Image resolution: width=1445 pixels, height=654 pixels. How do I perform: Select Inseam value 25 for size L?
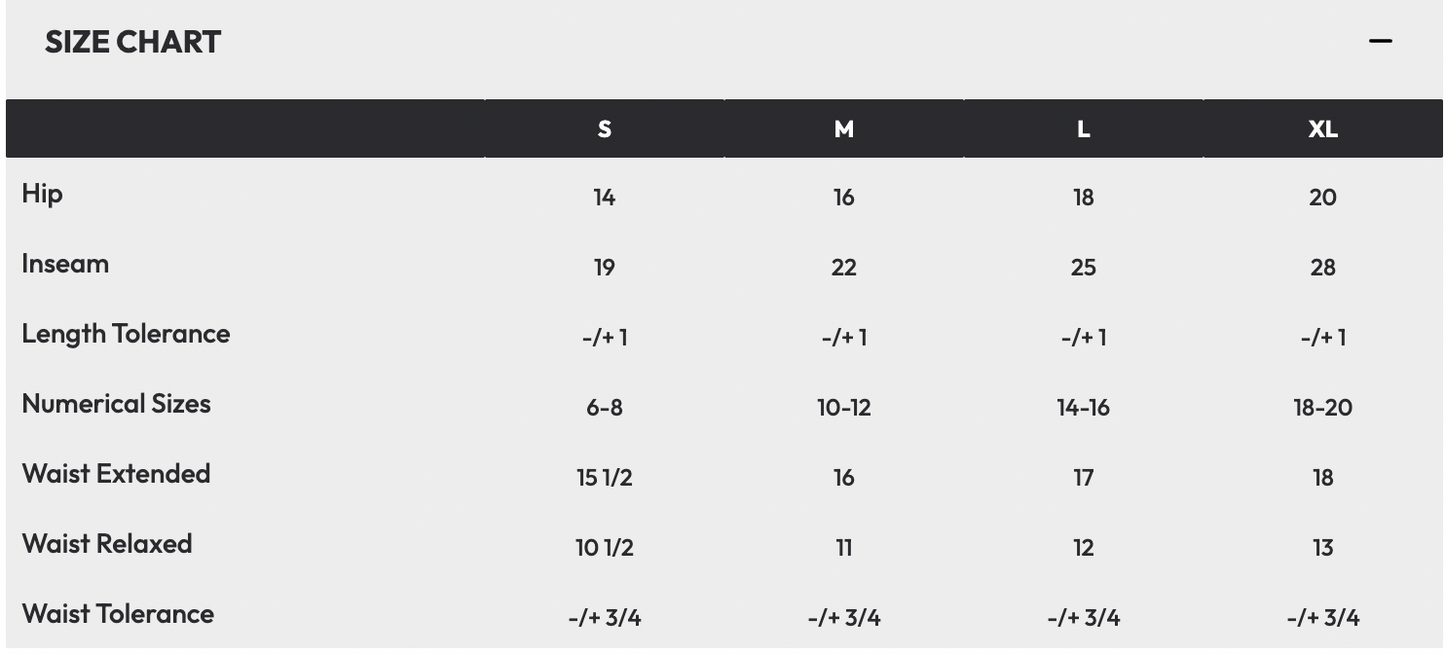[1083, 267]
